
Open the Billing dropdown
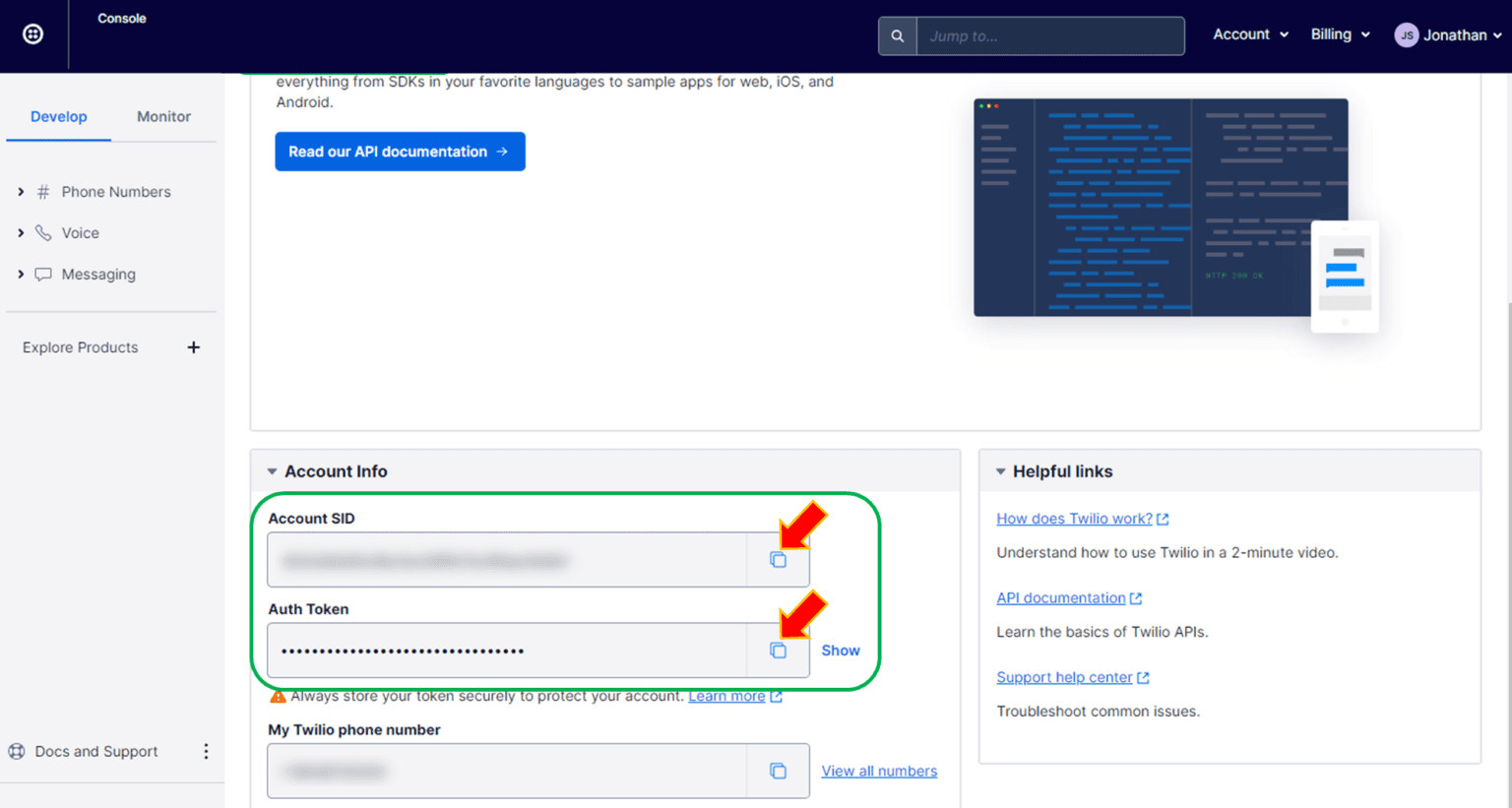coord(1339,33)
